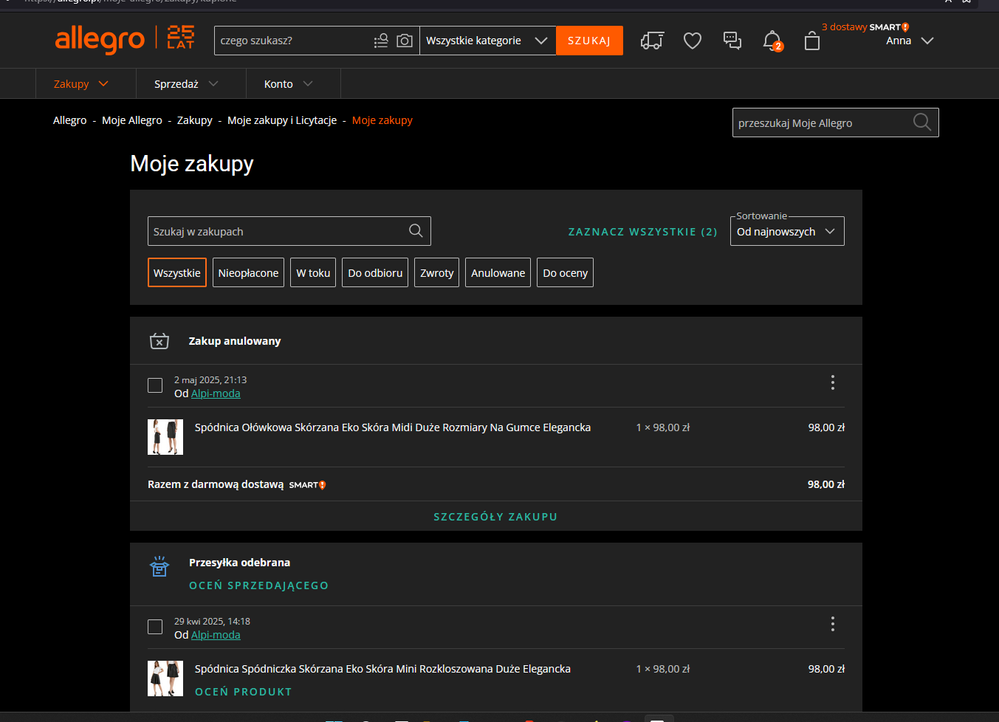Viewport: 999px width, 722px height.
Task: Focus the Szukaj w zakupach field
Action: pyautogui.click(x=289, y=231)
